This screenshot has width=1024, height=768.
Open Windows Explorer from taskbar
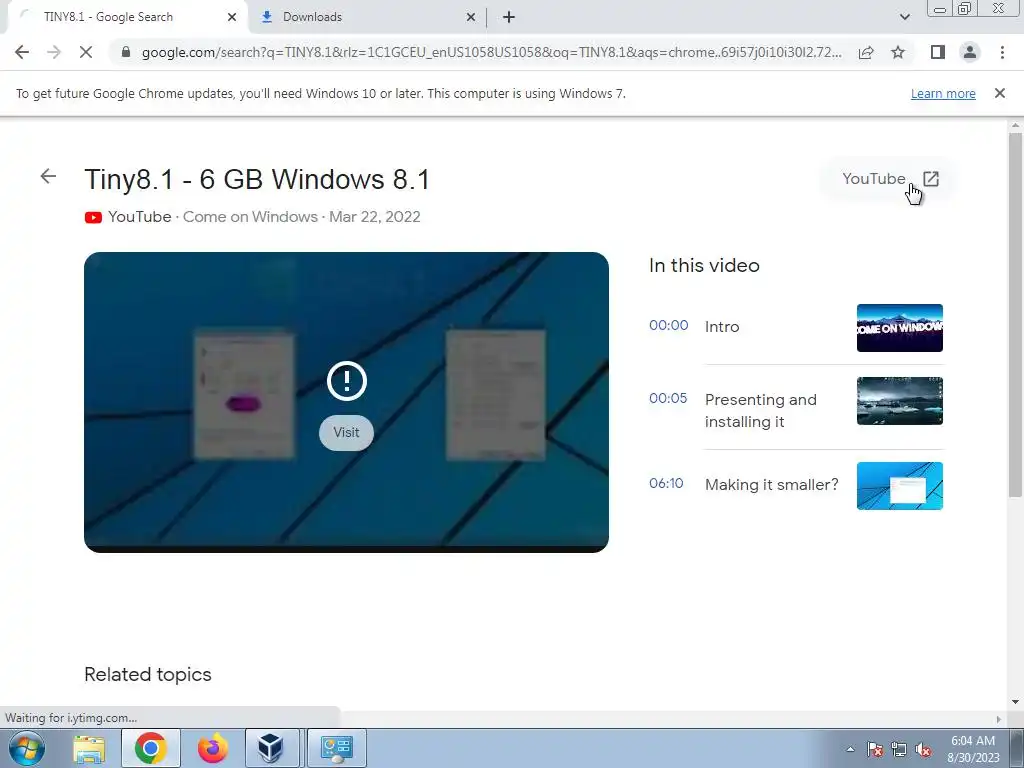89,748
